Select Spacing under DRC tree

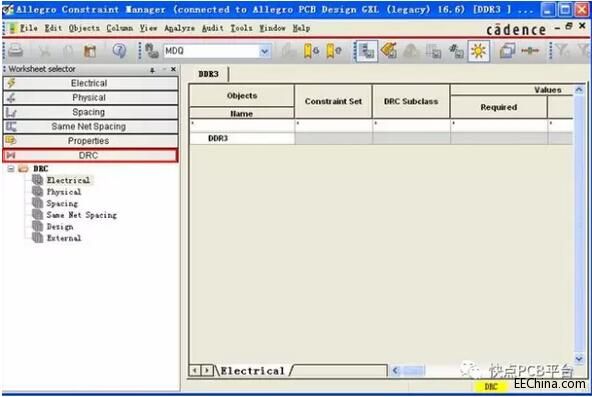[62, 203]
